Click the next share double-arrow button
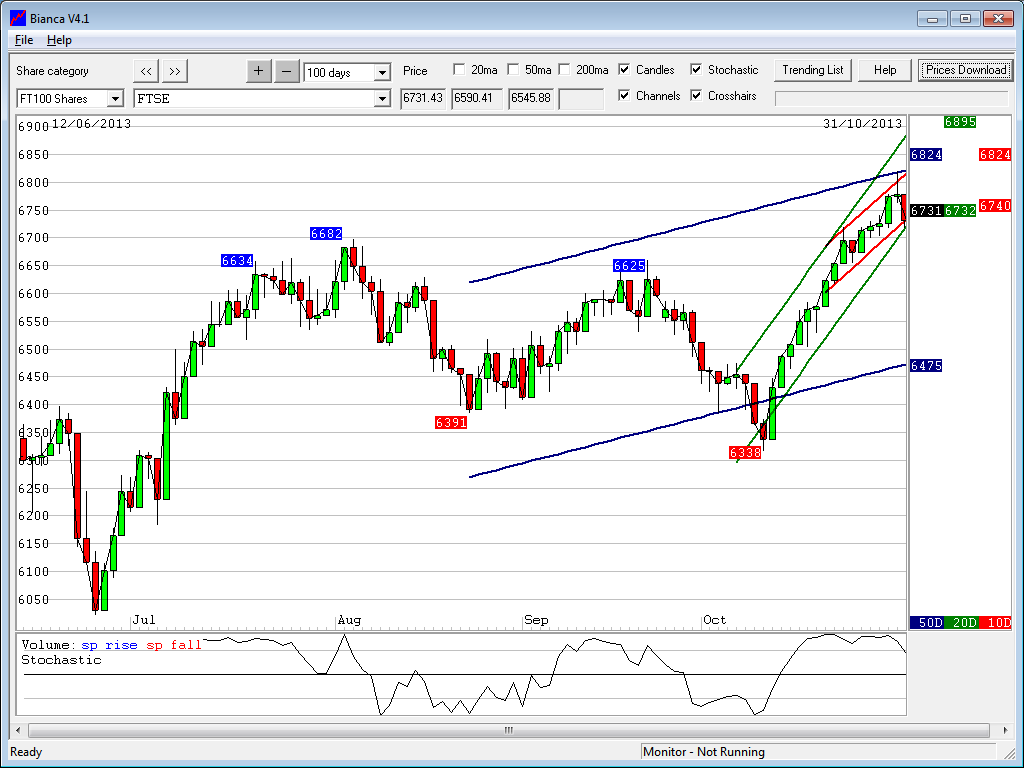 tap(175, 71)
